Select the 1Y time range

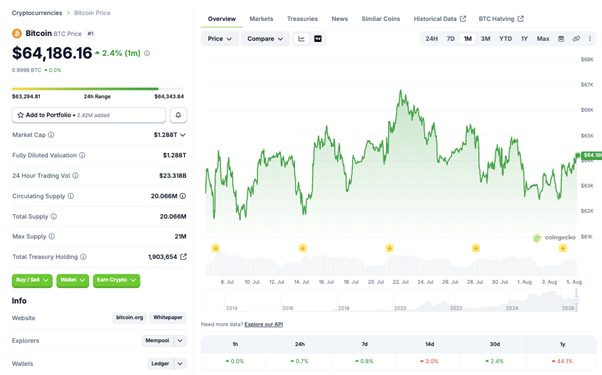[524, 39]
